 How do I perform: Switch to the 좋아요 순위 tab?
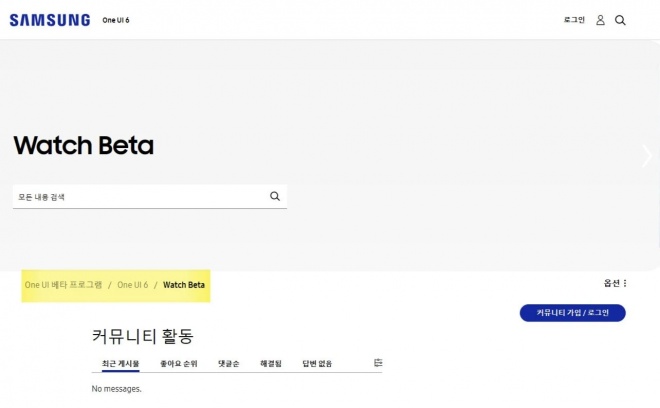(179, 363)
